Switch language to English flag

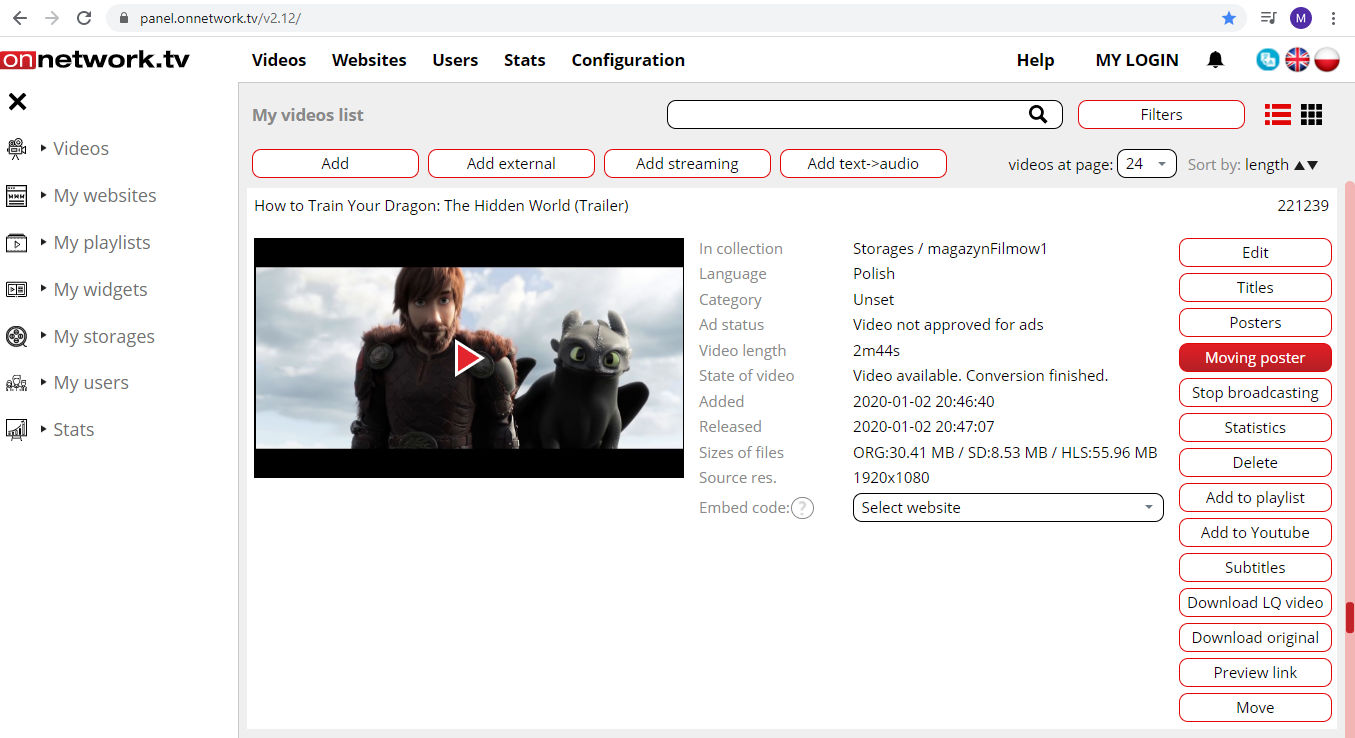pyautogui.click(x=1297, y=60)
